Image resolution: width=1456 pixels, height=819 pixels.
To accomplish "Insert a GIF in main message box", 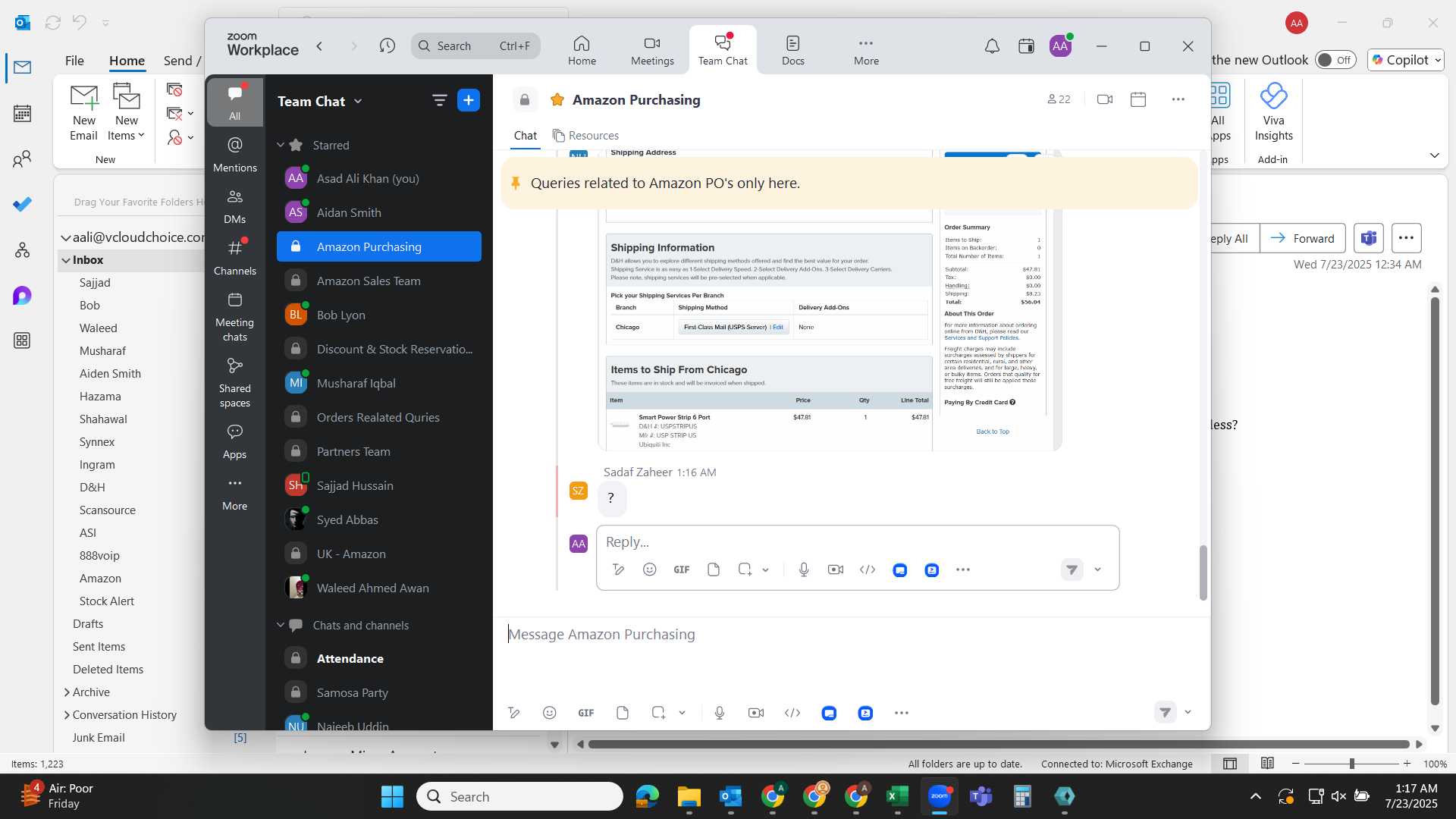I will 586,713.
